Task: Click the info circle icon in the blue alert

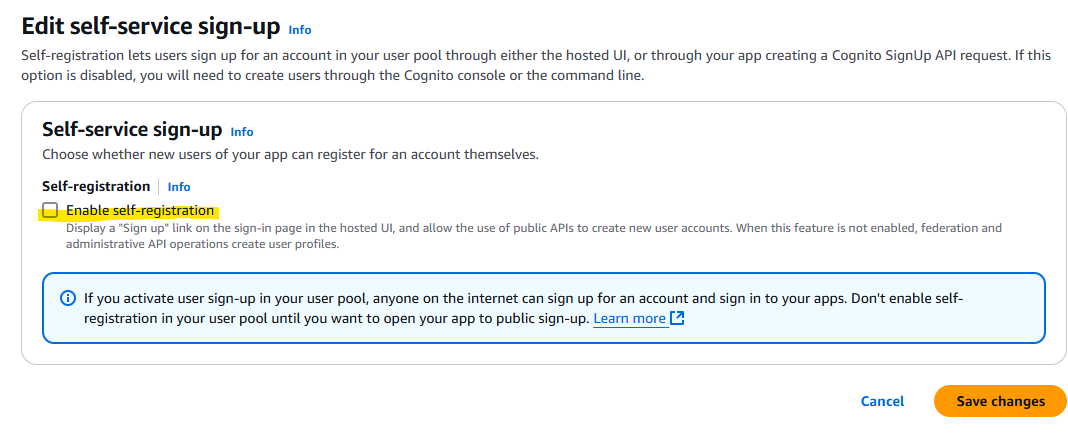Action: (x=68, y=298)
